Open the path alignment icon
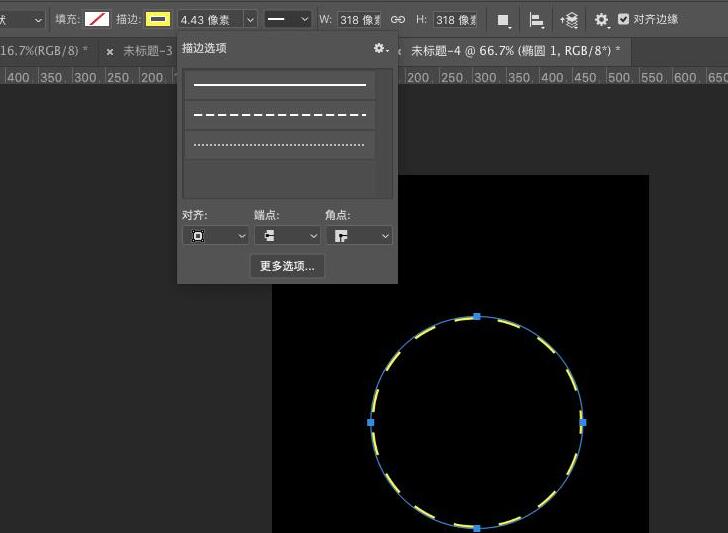Viewport: 728px width, 533px height. point(536,20)
